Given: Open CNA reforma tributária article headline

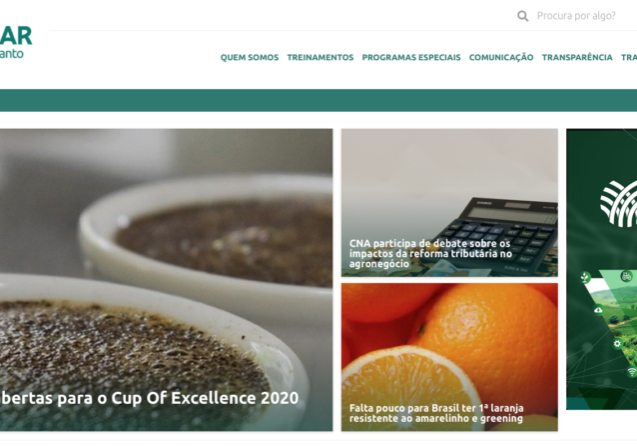Looking at the screenshot, I should 431,253.
